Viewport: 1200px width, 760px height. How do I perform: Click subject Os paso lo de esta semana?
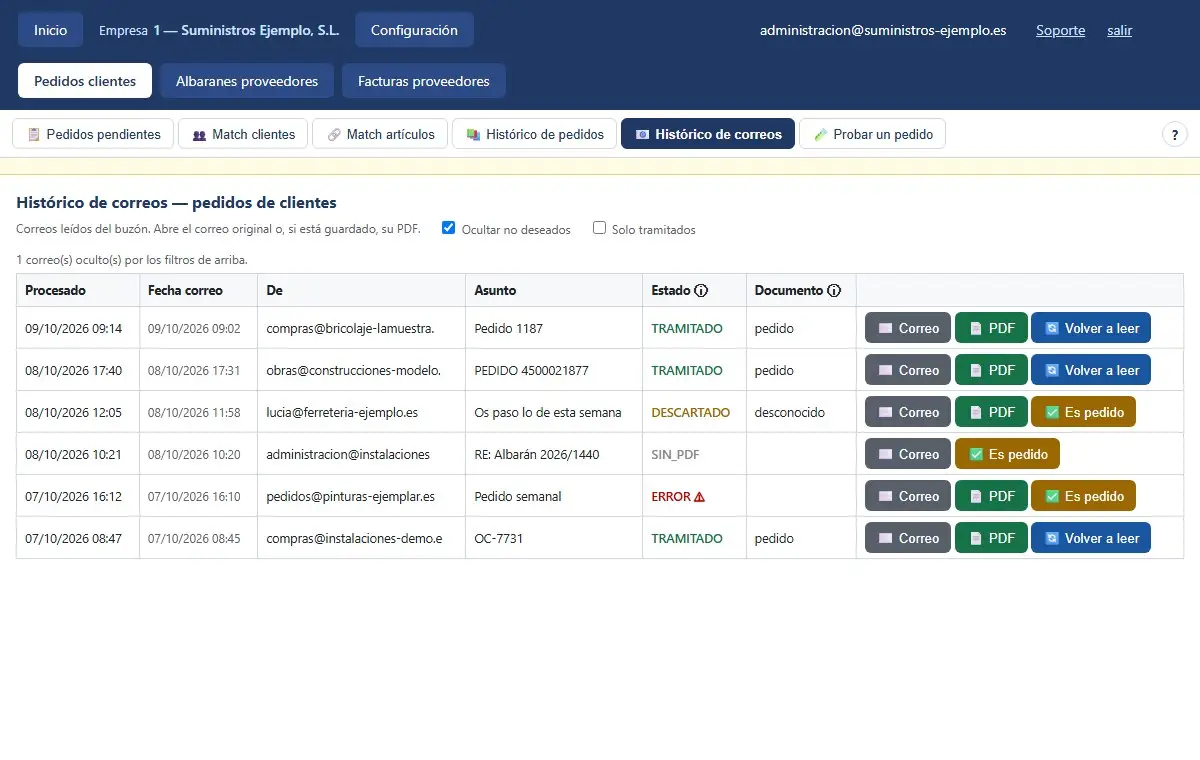pyautogui.click(x=548, y=412)
